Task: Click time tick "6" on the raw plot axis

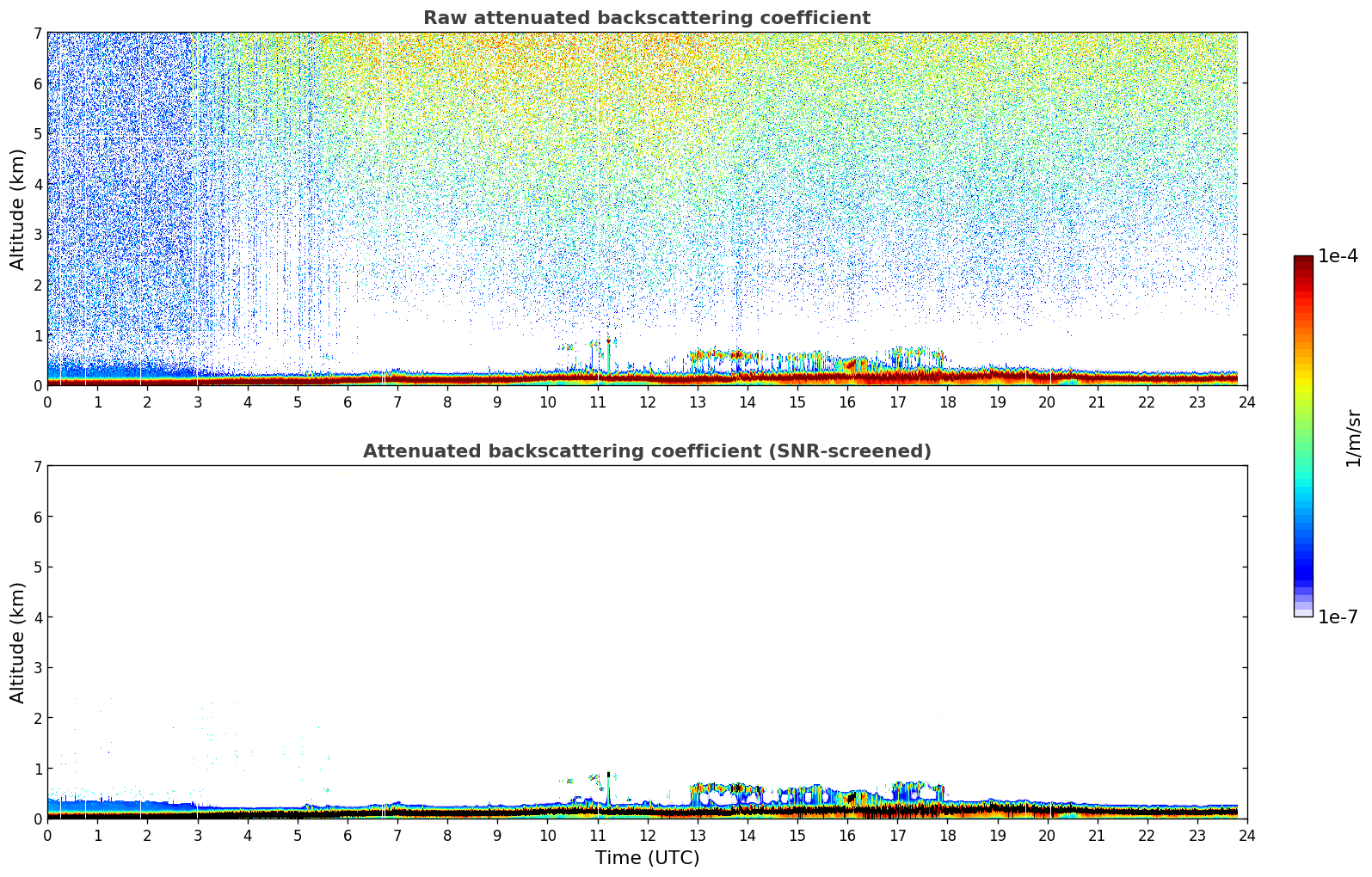Action: click(348, 402)
